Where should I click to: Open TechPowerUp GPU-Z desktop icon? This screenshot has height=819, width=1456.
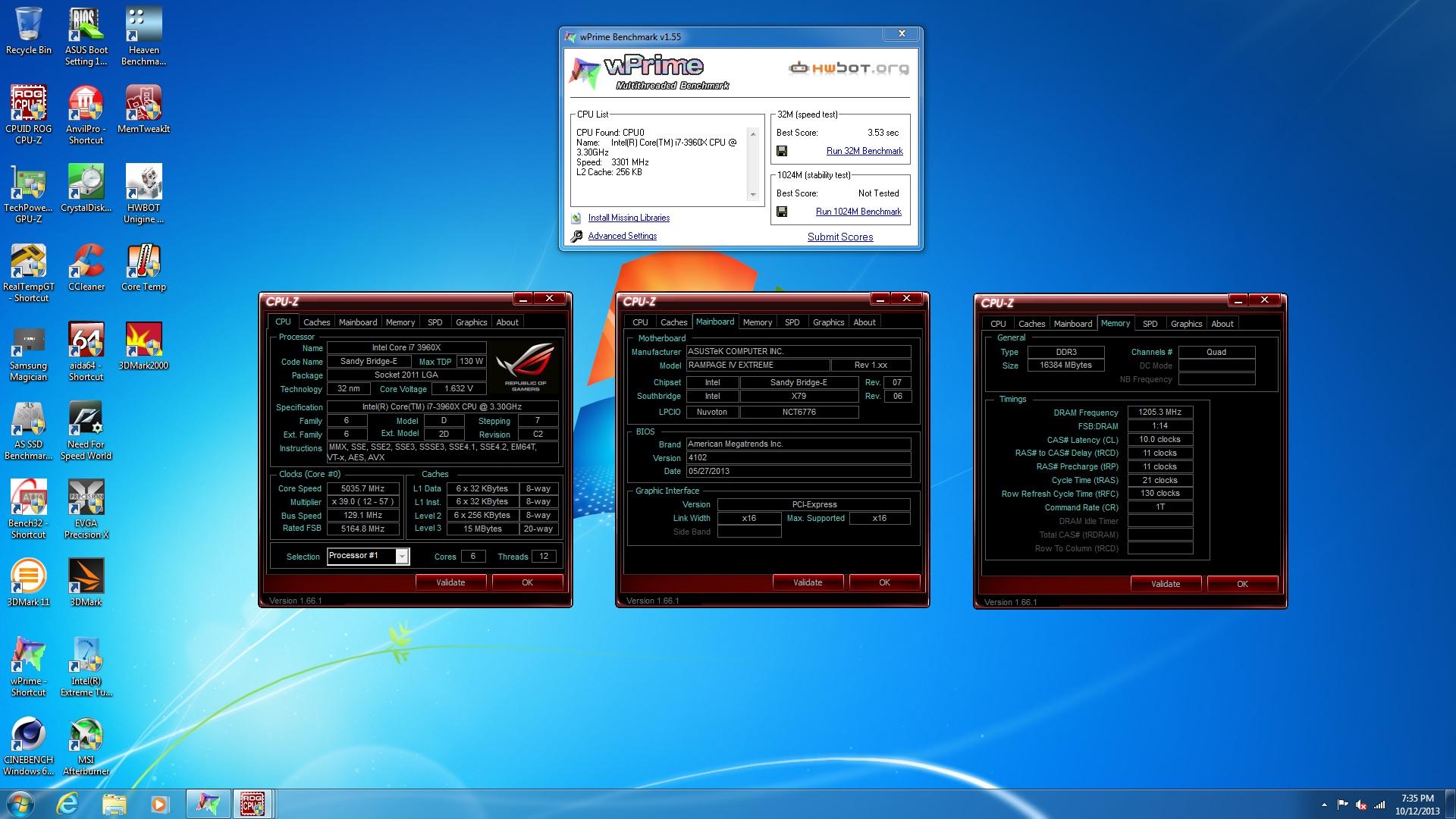point(29,193)
